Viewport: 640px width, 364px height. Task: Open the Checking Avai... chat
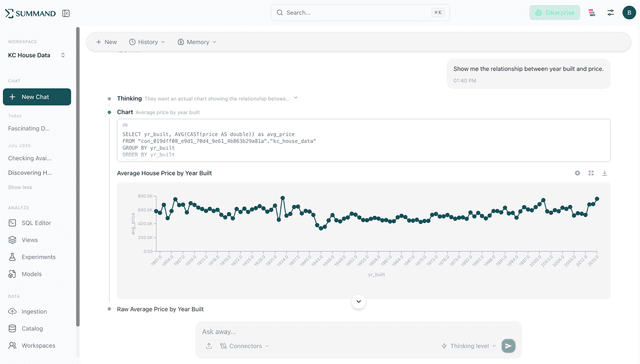[30, 158]
